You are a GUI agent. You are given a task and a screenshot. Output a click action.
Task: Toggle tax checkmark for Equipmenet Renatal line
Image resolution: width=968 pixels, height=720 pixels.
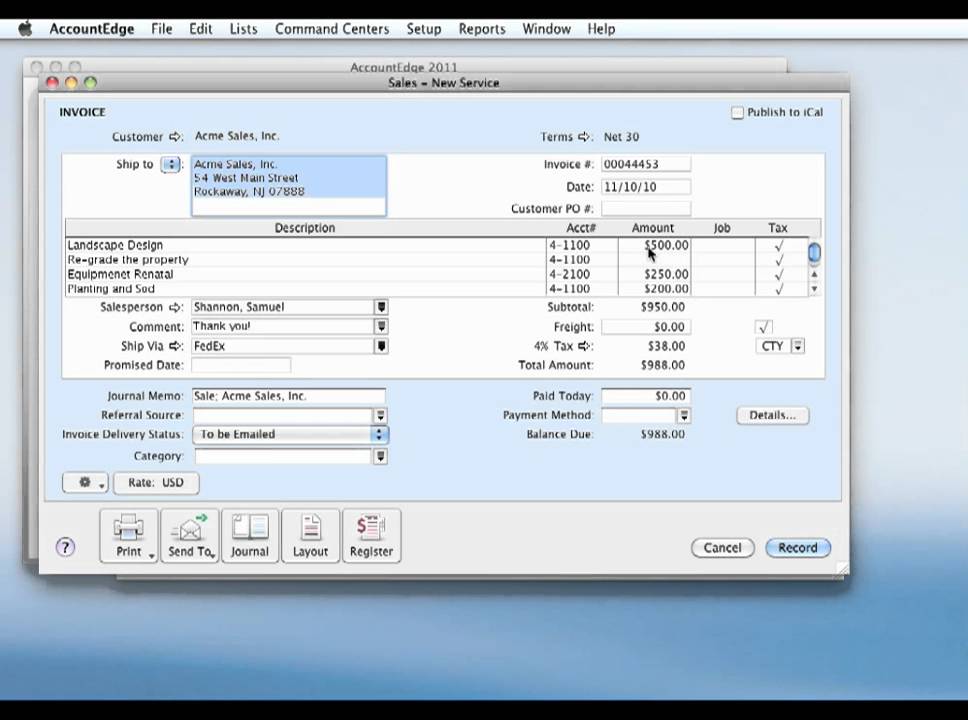click(779, 274)
